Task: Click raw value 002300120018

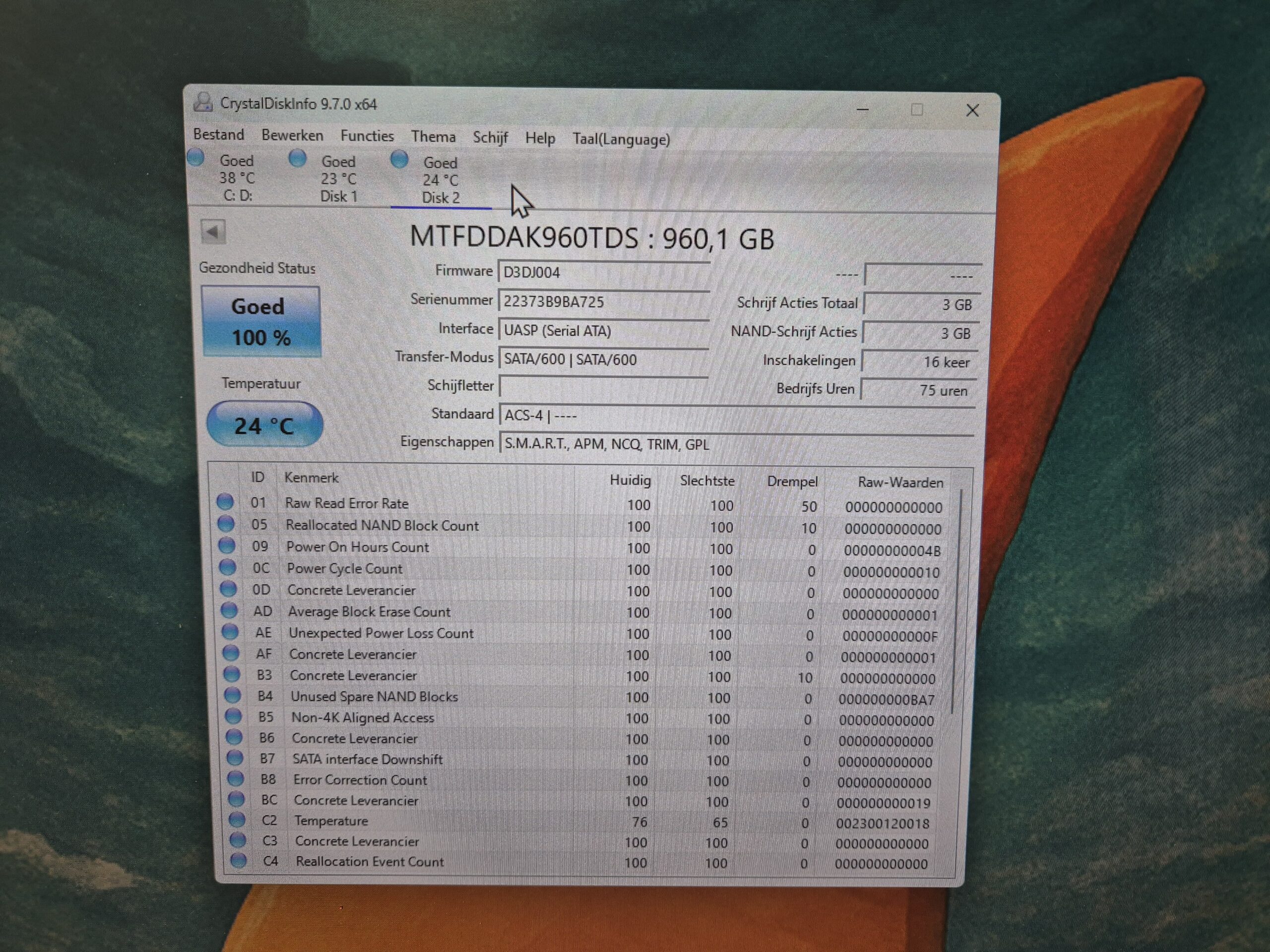Action: click(883, 824)
